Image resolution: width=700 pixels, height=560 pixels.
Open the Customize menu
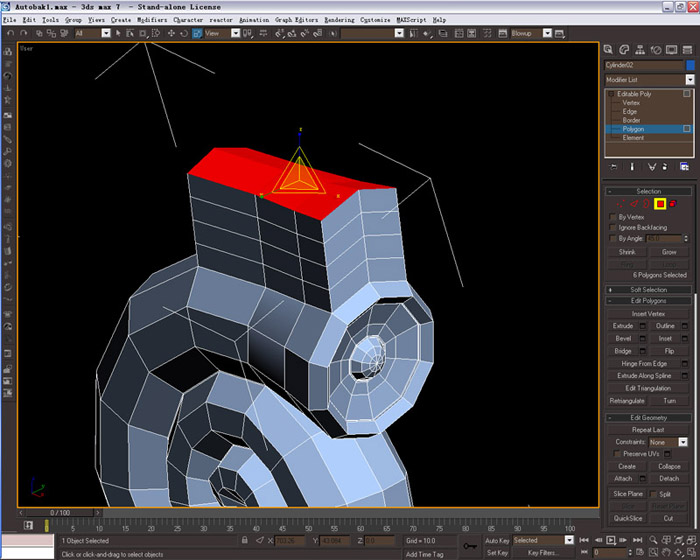coord(375,20)
